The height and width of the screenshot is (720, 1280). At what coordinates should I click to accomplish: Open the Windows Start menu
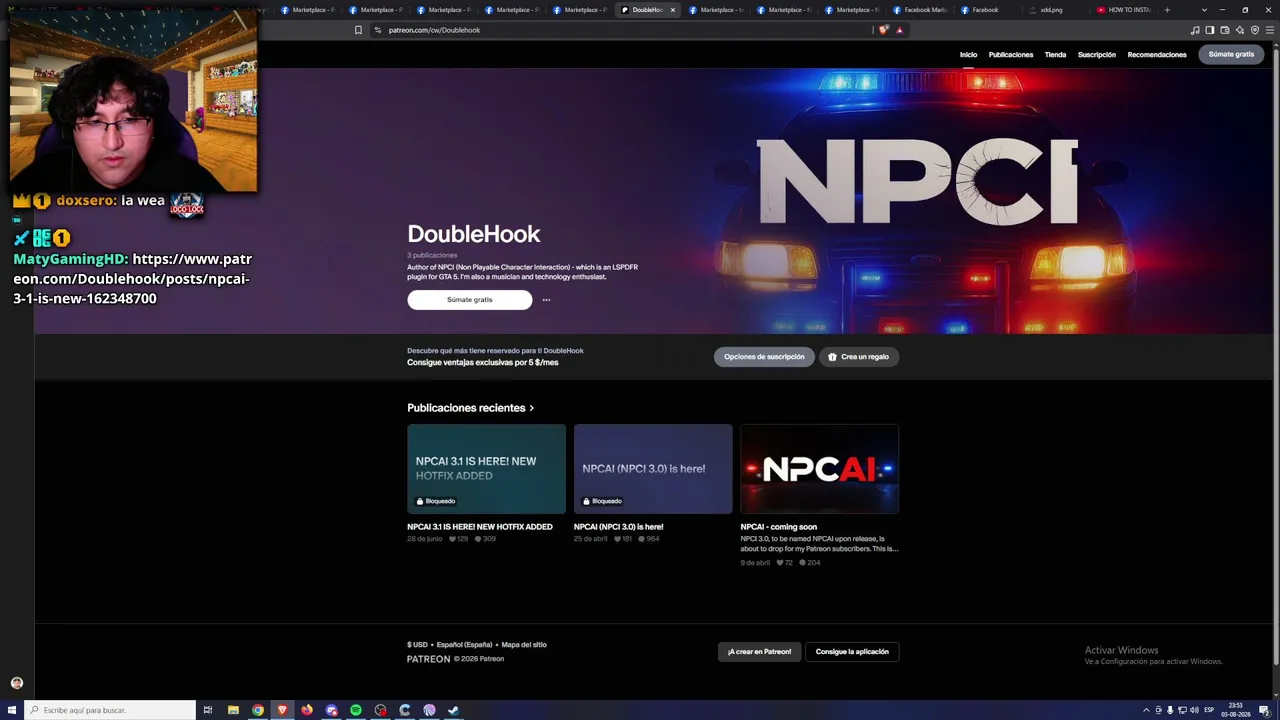[x=12, y=710]
